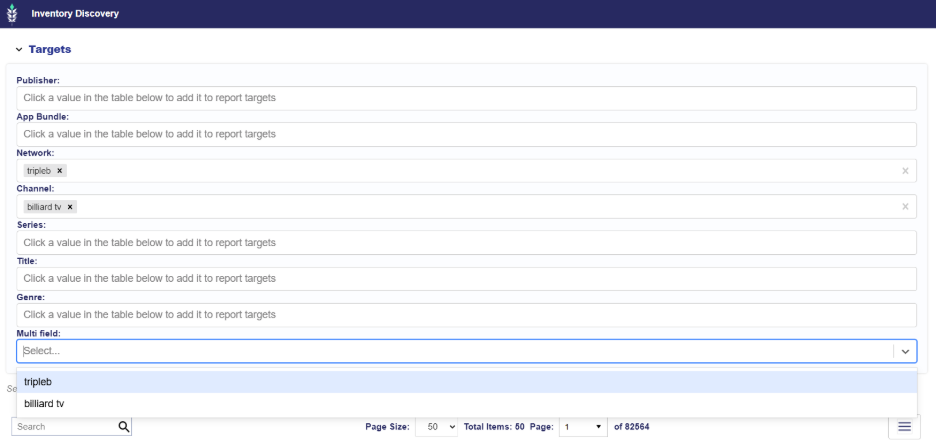Toggle the Multi field dropdown arrow
Viewport: 936px width, 444px height.
[x=905, y=352]
